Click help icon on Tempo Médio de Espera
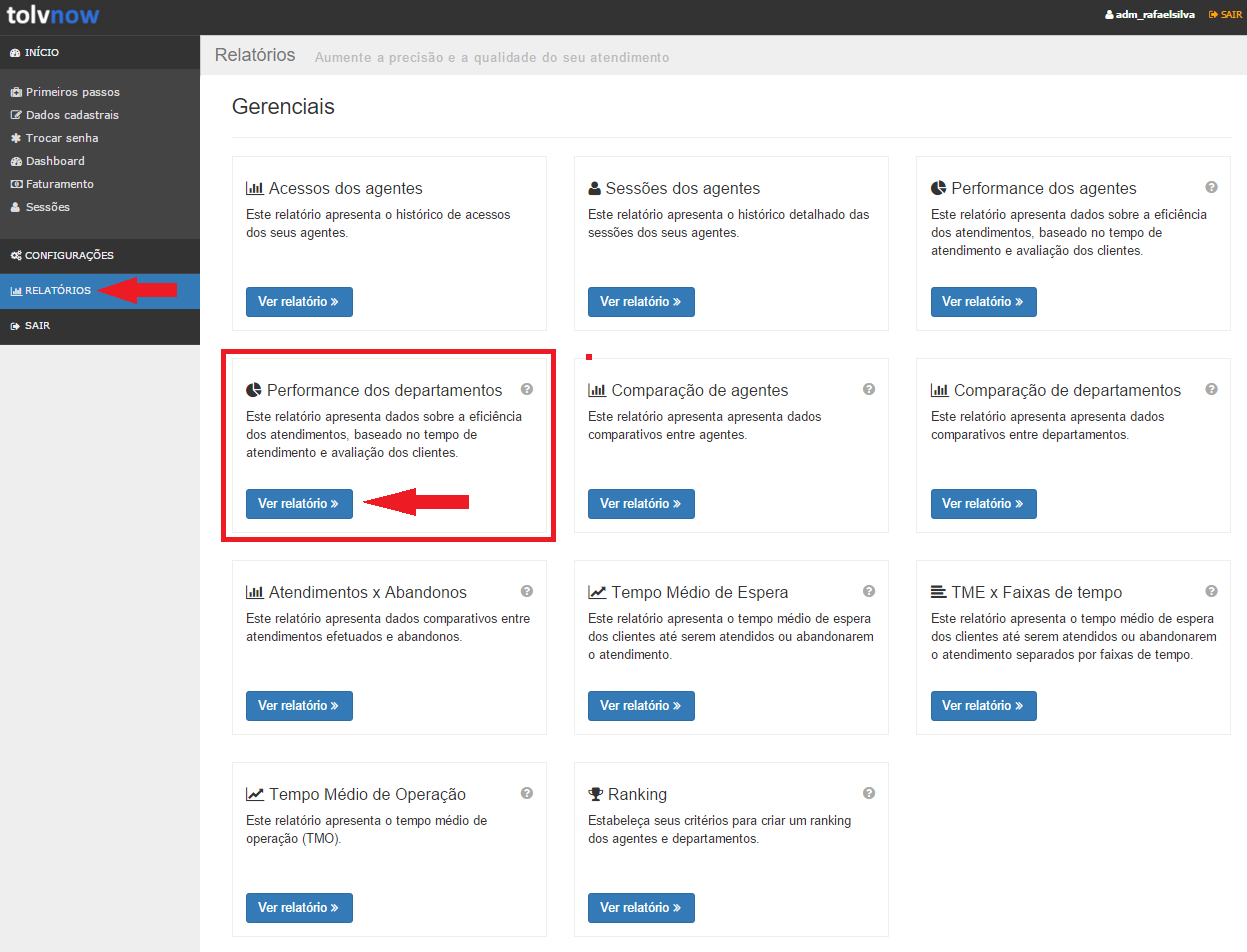 point(869,591)
